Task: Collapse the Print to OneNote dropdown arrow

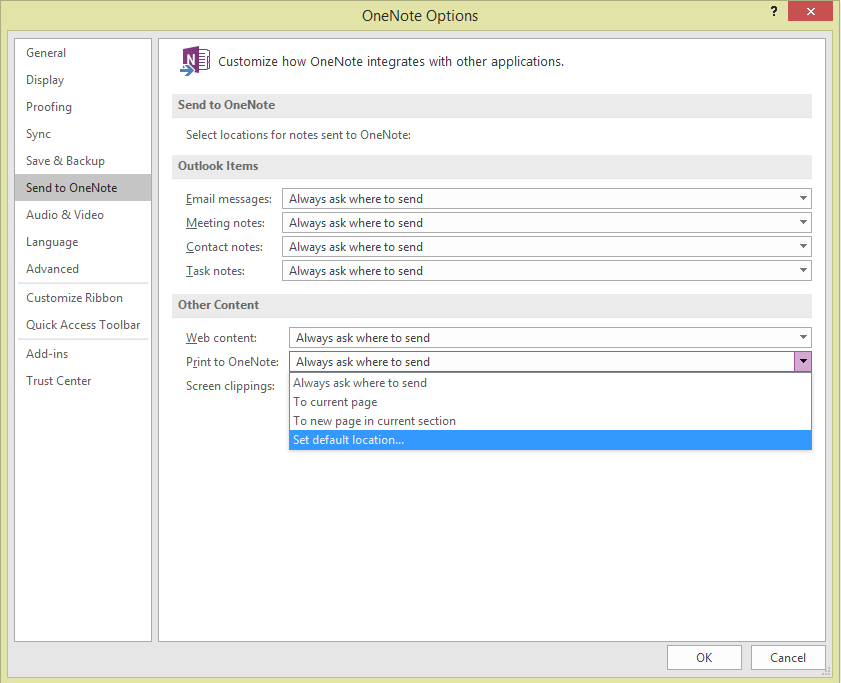Action: click(803, 362)
